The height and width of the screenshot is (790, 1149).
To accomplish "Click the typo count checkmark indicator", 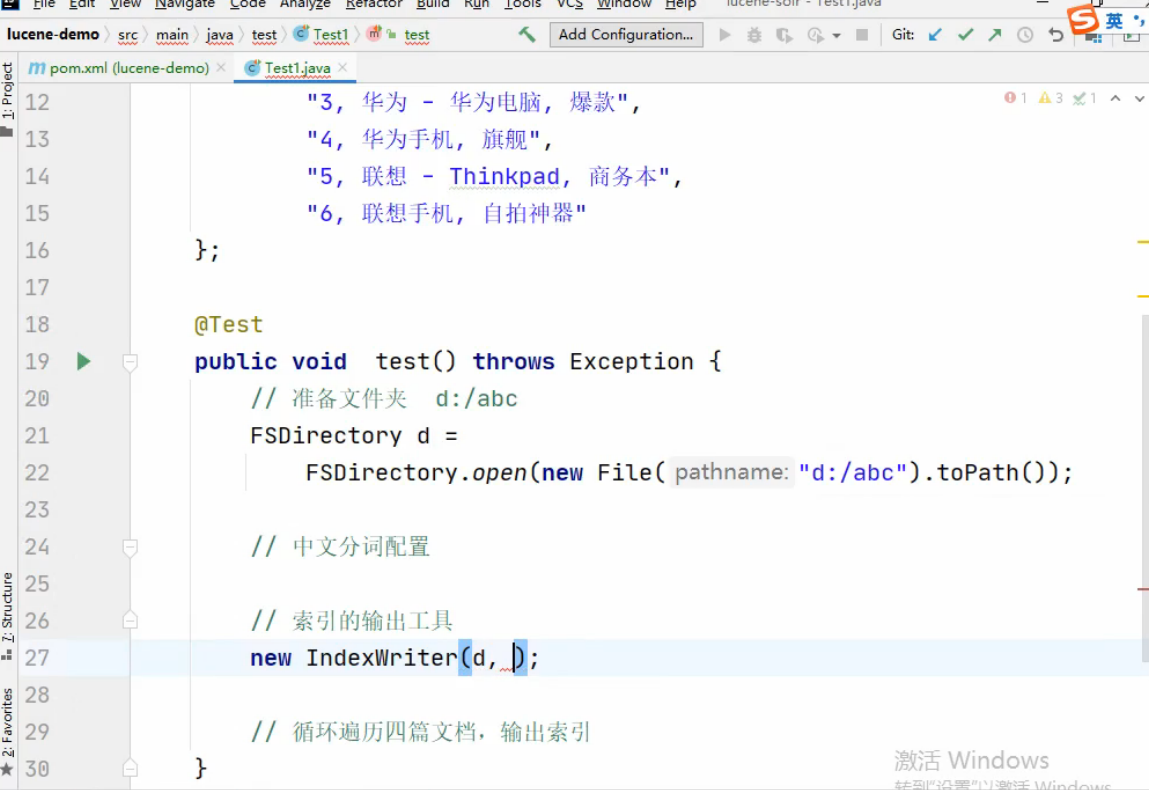I will tap(1085, 97).
